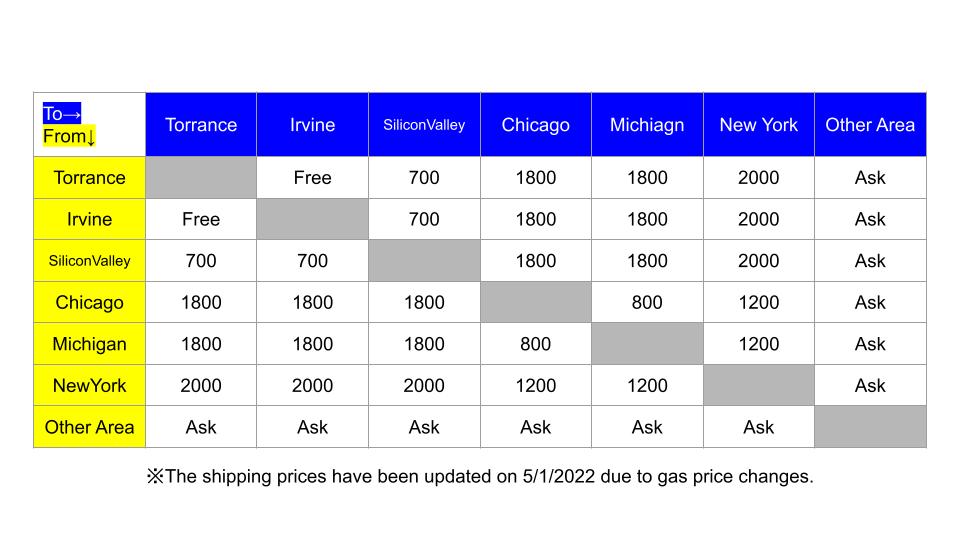Click the yellow Michigan row header
The height and width of the screenshot is (540, 960).
[89, 344]
